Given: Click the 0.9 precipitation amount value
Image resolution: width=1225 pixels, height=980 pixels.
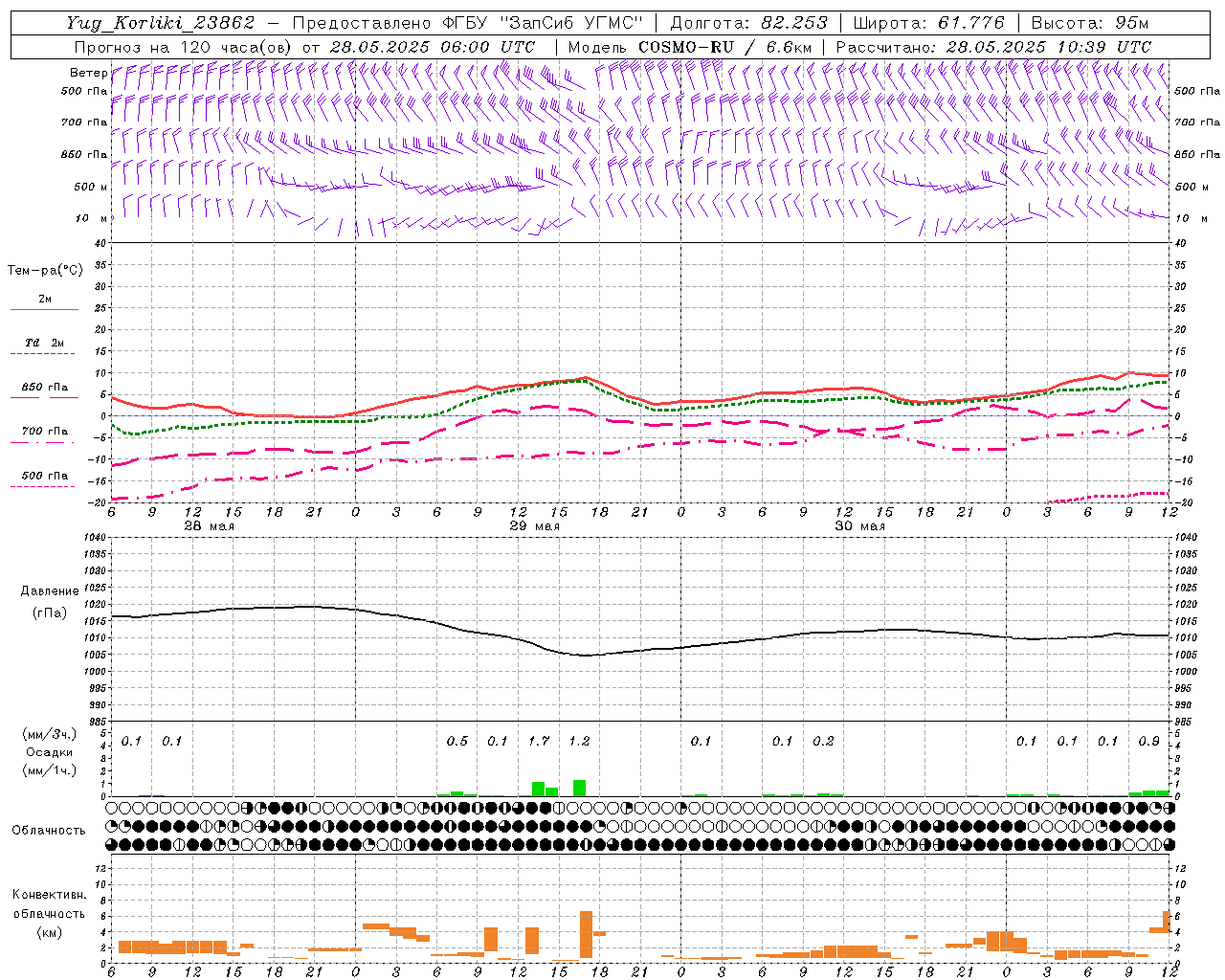Looking at the screenshot, I should coord(1148,741).
